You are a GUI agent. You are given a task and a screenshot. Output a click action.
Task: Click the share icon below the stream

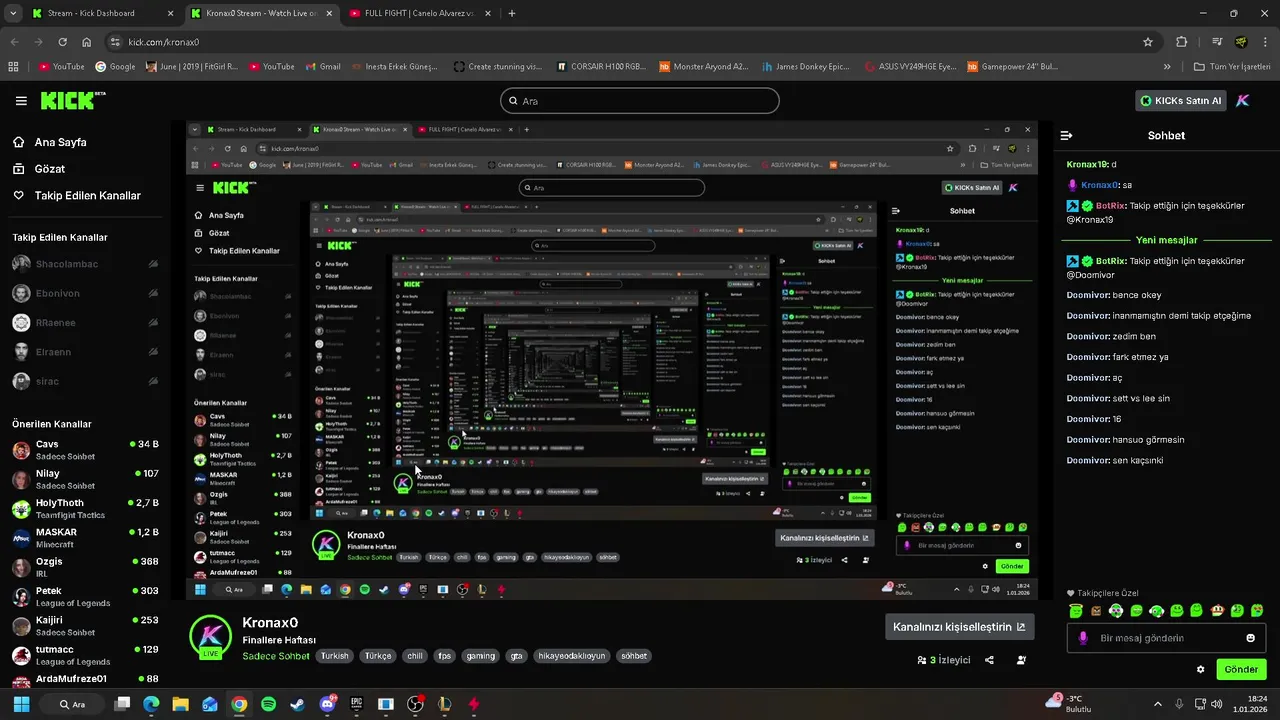click(x=989, y=660)
